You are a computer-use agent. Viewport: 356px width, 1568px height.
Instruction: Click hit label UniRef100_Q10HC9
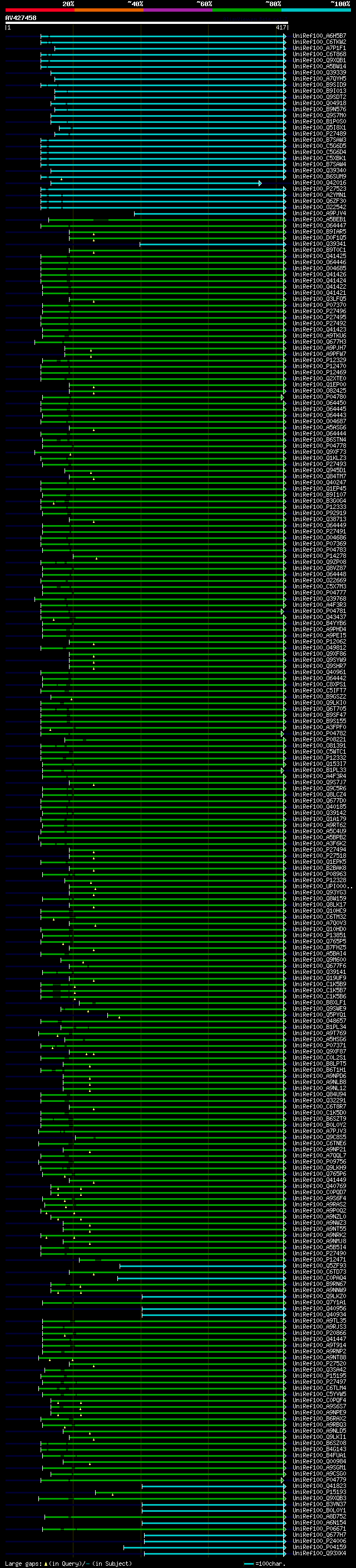point(319,911)
